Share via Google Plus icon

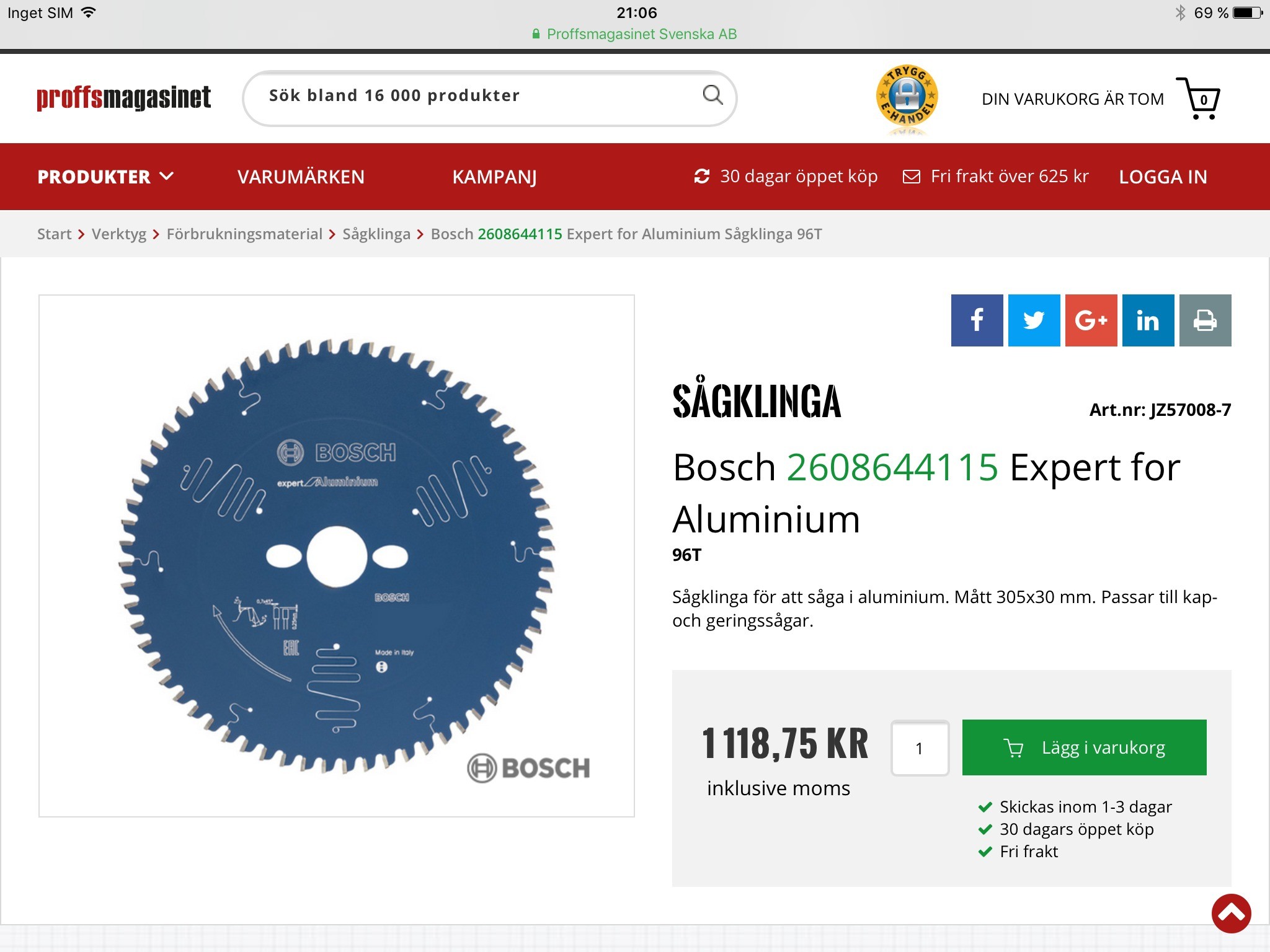(x=1091, y=320)
